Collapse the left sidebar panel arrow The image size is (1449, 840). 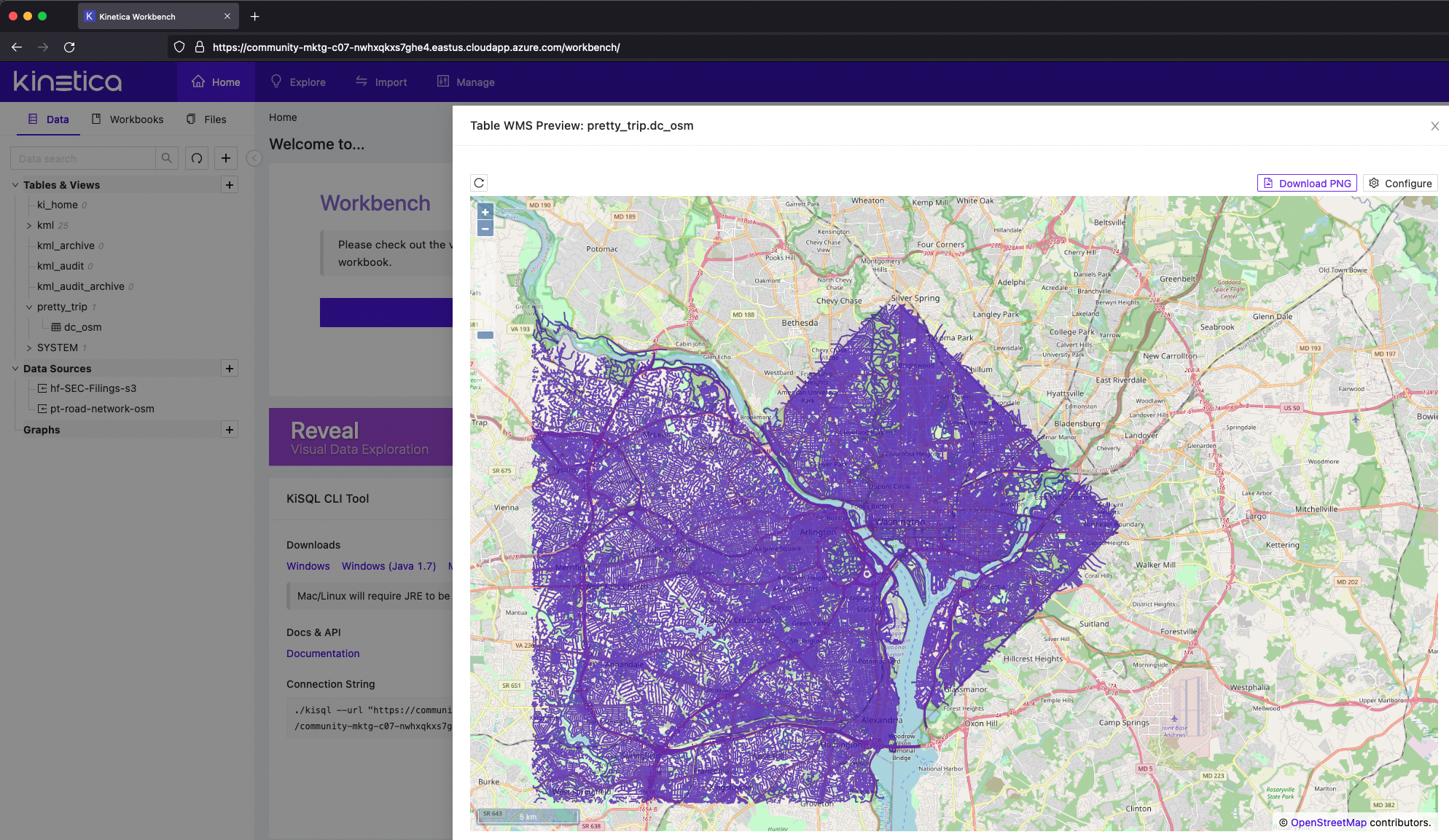click(254, 158)
